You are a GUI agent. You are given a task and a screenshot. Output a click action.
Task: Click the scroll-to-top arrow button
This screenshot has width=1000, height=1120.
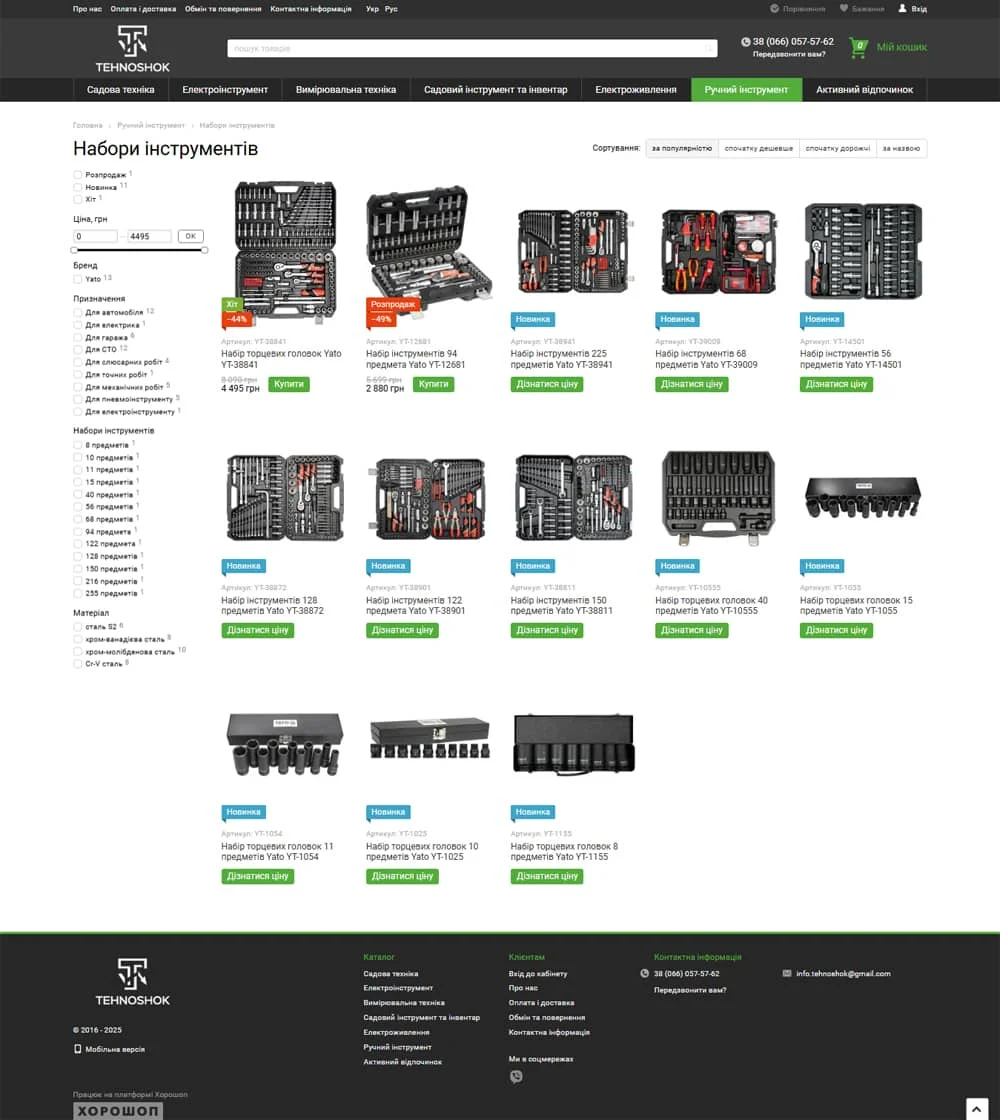[x=977, y=1108]
